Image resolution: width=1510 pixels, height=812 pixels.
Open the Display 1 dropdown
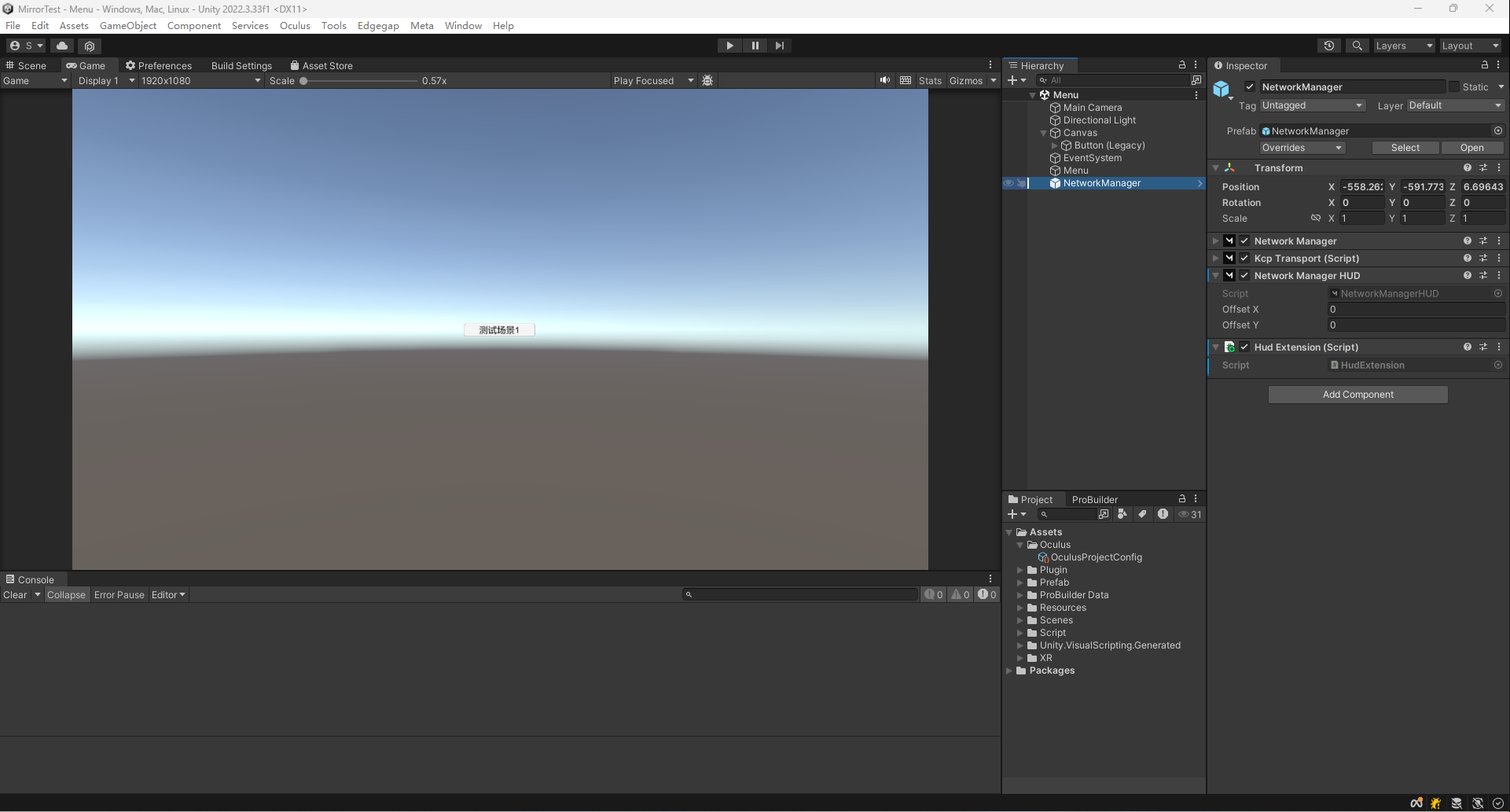[105, 80]
